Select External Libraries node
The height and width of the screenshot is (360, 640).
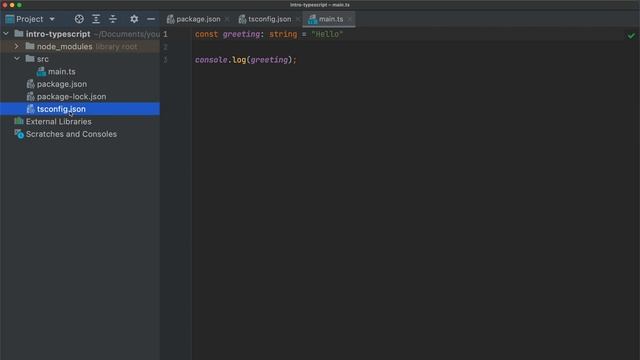(x=58, y=122)
